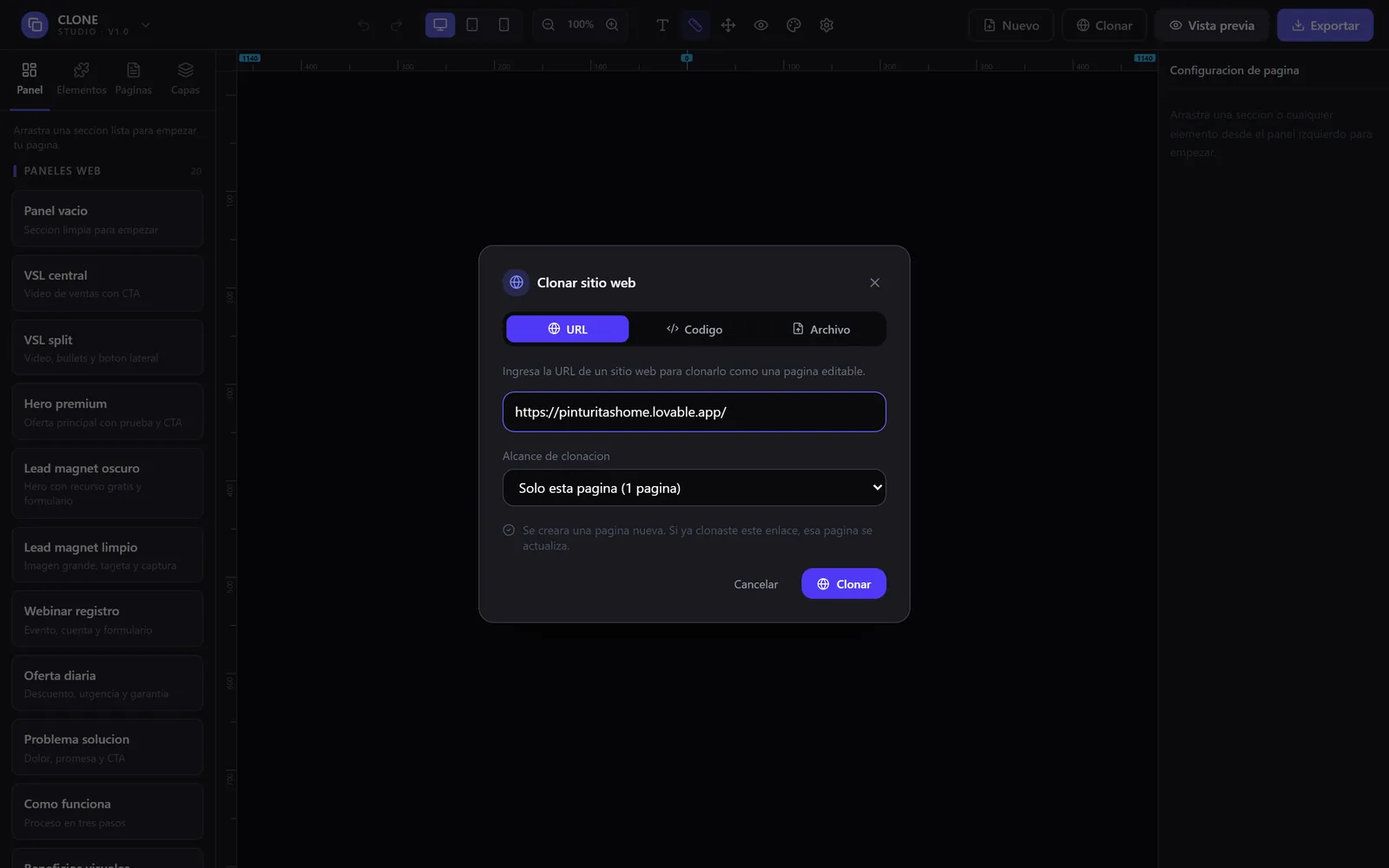Select the Lead magnet limpio panel
This screenshot has height=868, width=1389.
[108, 555]
